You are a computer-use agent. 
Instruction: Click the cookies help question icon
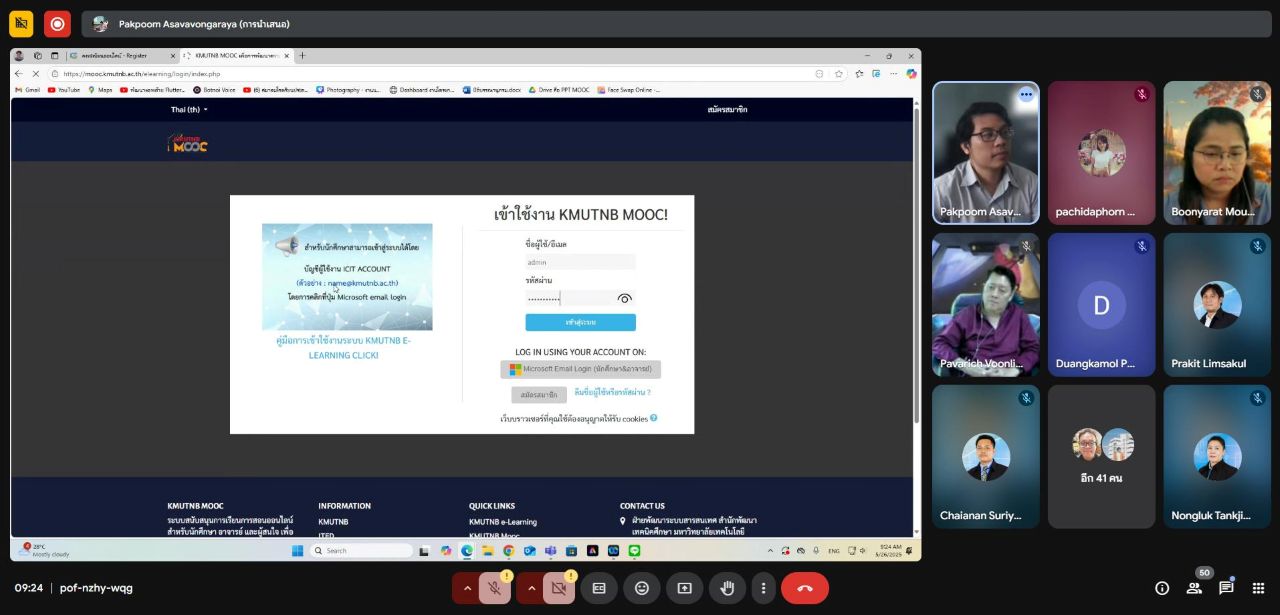[x=654, y=418]
